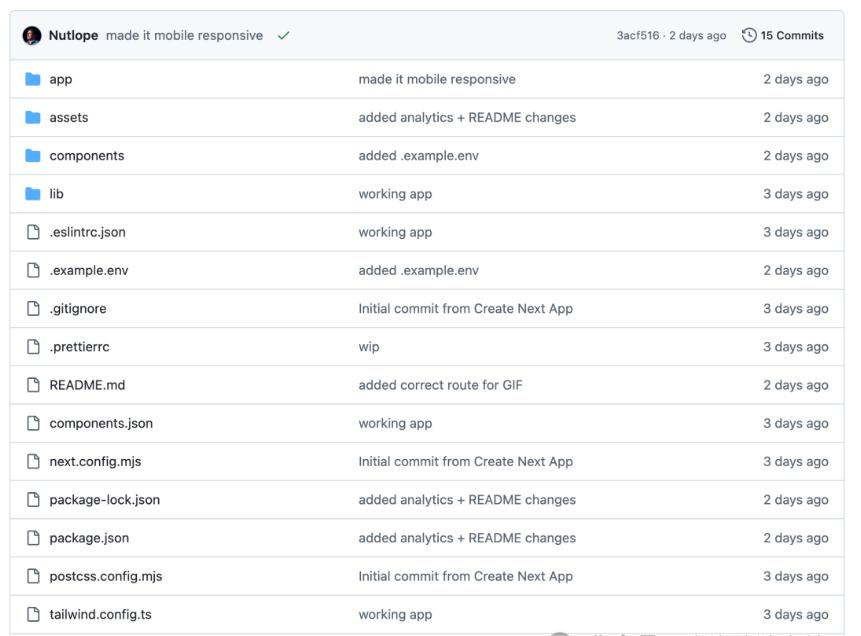Open the Nutlope author profile link
Image resolution: width=861 pixels, height=636 pixels.
coord(74,36)
